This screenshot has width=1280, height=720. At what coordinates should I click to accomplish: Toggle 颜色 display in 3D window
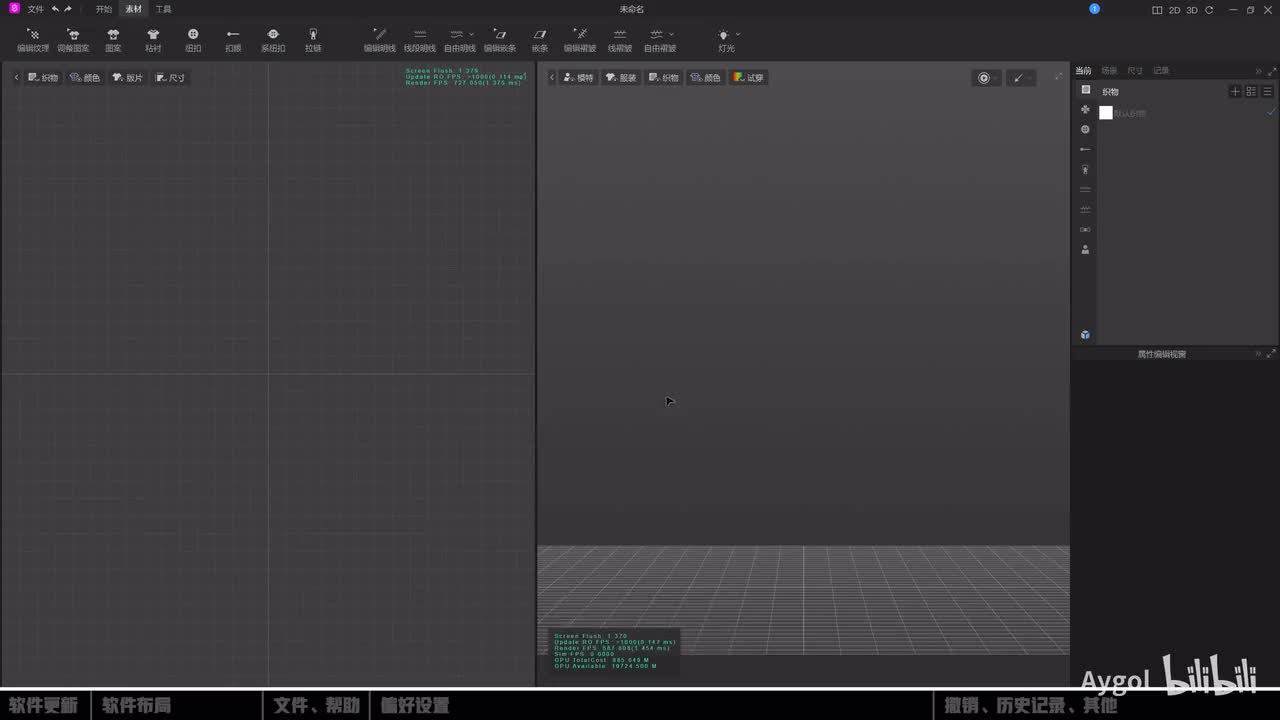(705, 77)
